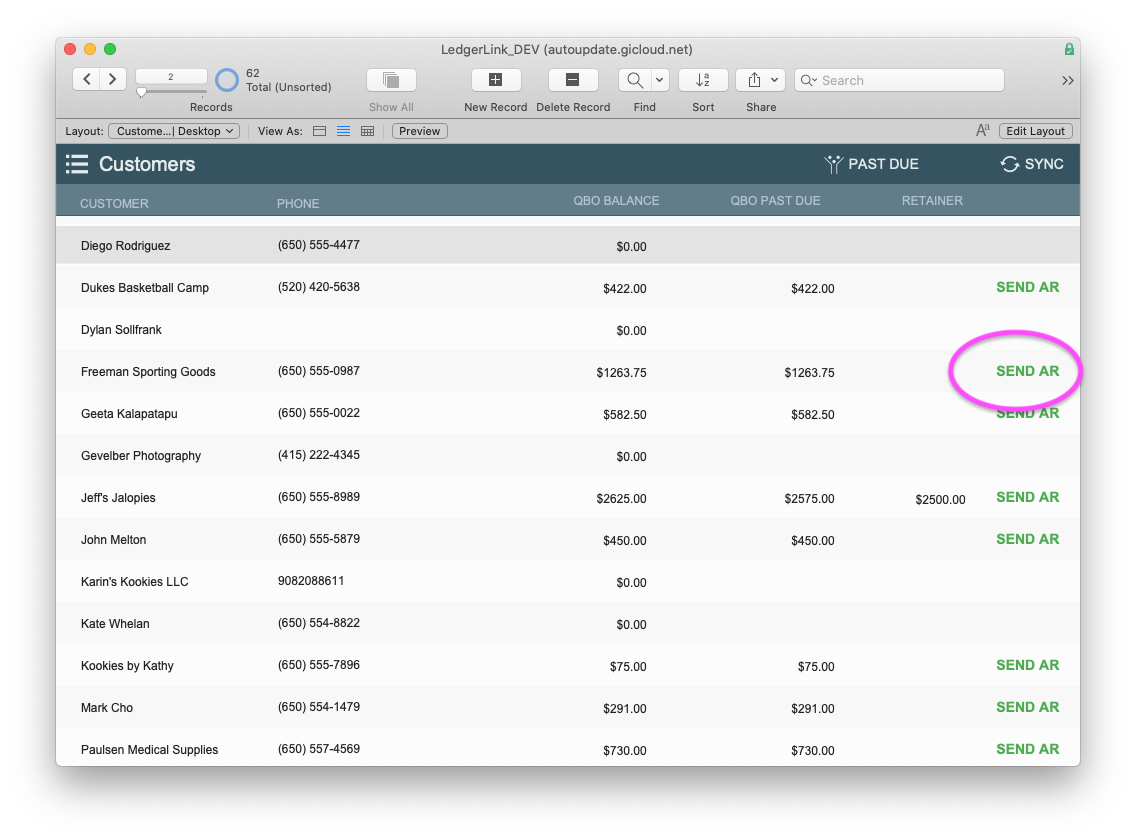Expand the Find options dropdown arrow
1136x840 pixels.
[x=660, y=80]
